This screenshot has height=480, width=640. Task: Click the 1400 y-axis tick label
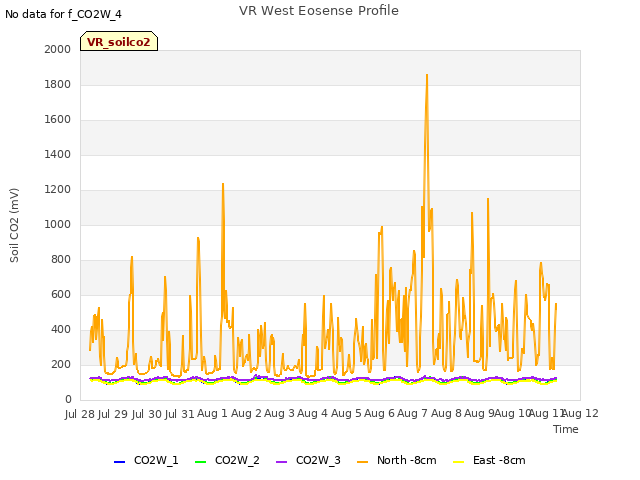pos(58,155)
